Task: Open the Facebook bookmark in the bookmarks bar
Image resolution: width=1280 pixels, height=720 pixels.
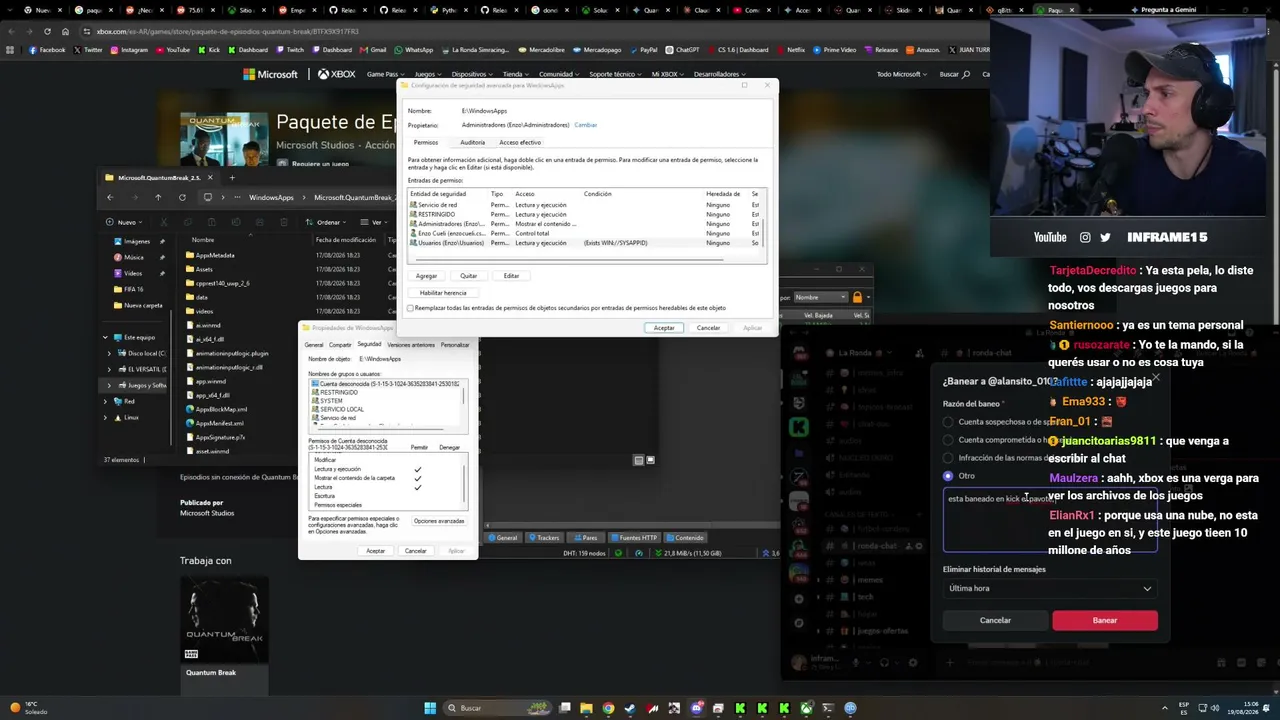Action: pos(48,50)
